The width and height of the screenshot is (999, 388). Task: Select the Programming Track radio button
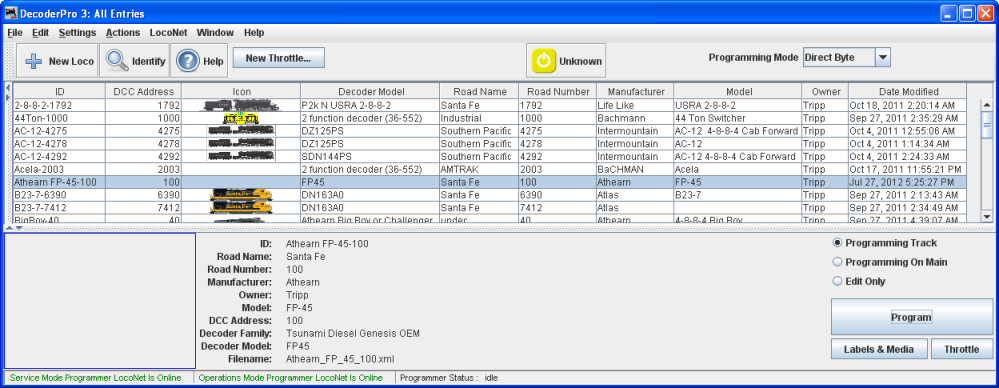tap(838, 243)
